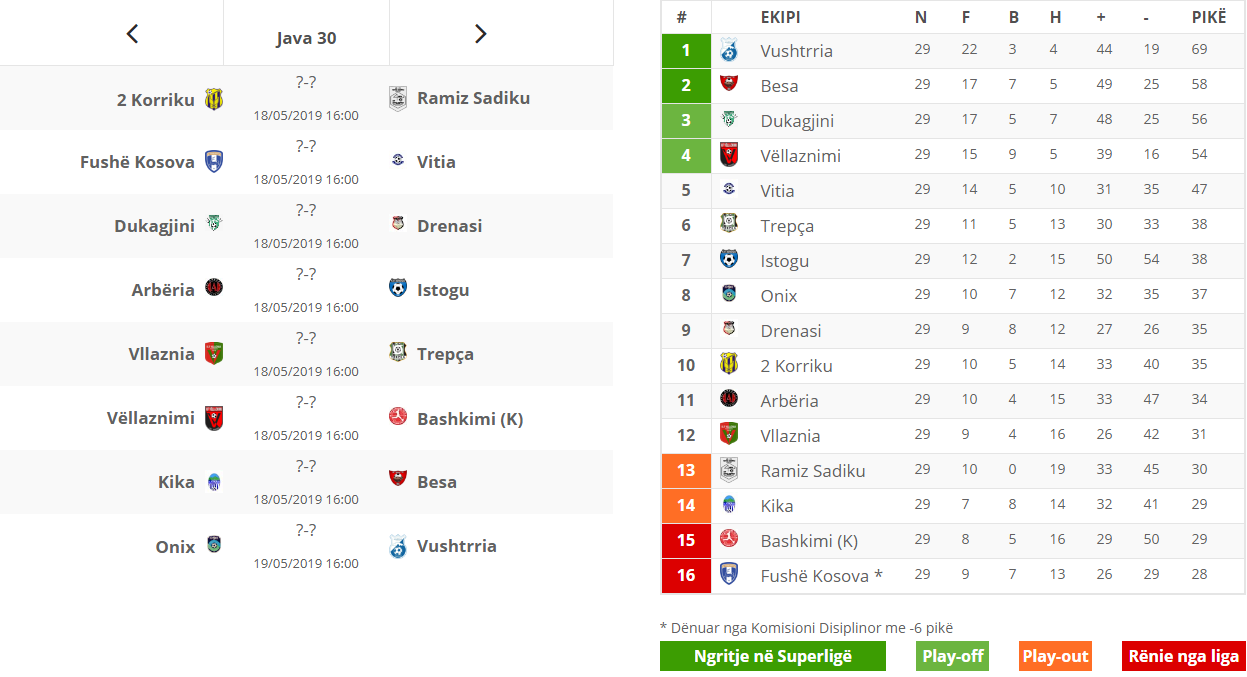Click the Fushë Kosova crest in fixtures
The height and width of the screenshot is (677, 1247).
214,162
